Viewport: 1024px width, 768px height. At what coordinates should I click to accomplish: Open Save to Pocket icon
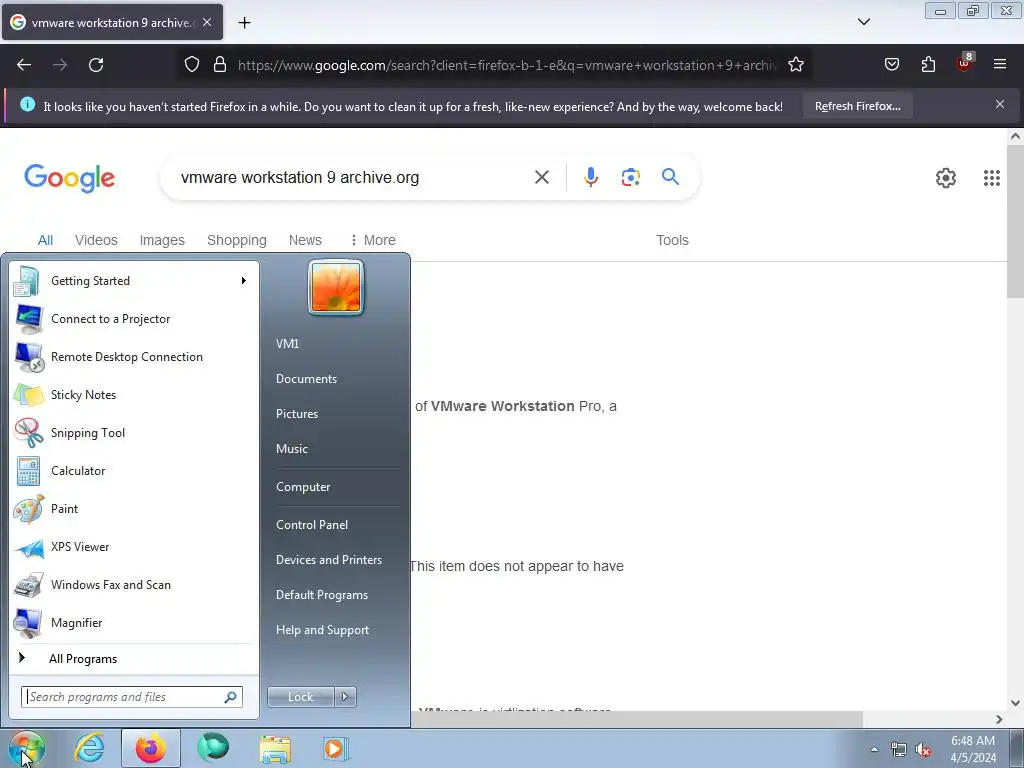(x=891, y=64)
